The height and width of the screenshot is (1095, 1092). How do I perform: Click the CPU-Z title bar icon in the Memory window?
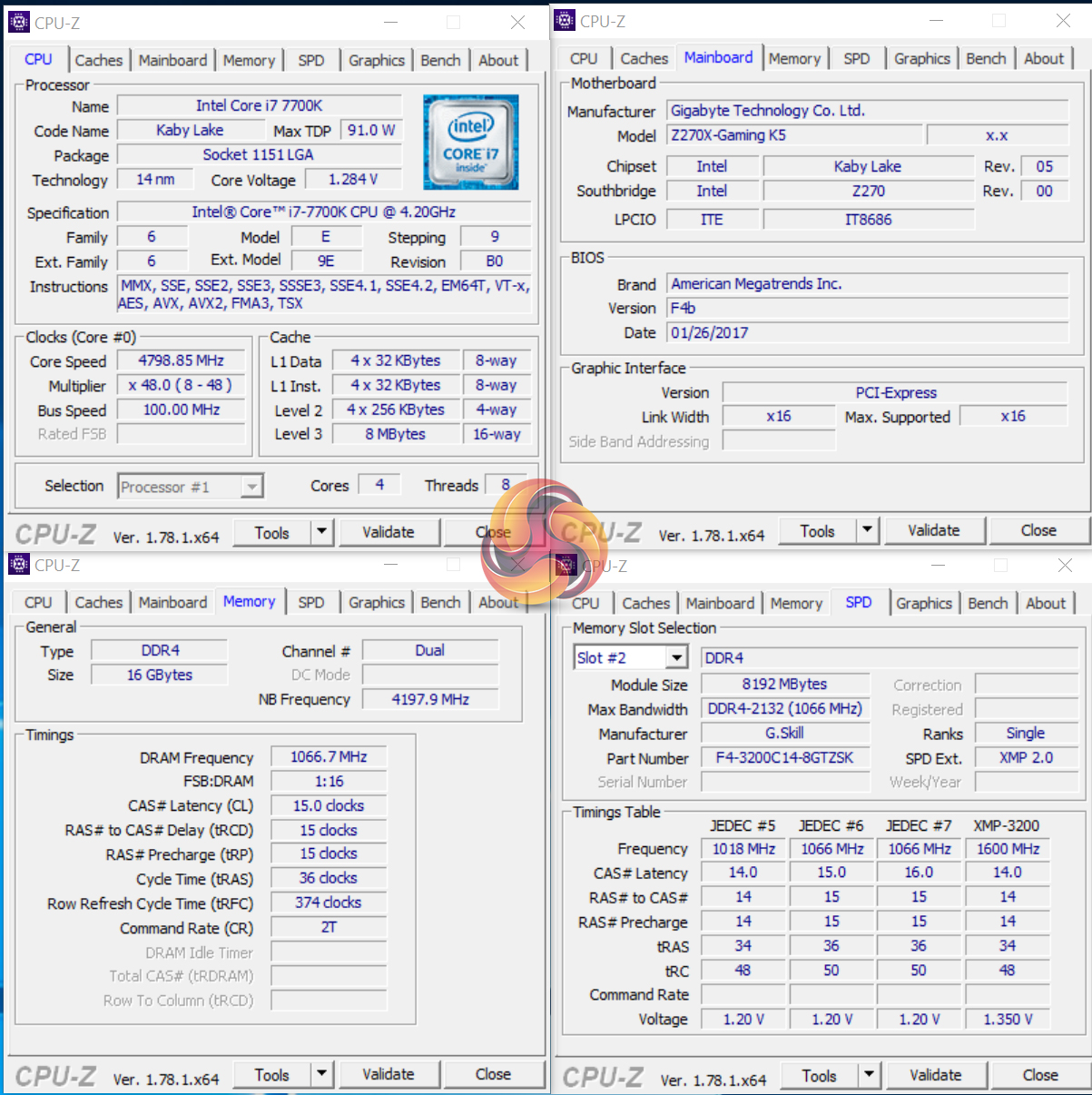[x=19, y=565]
